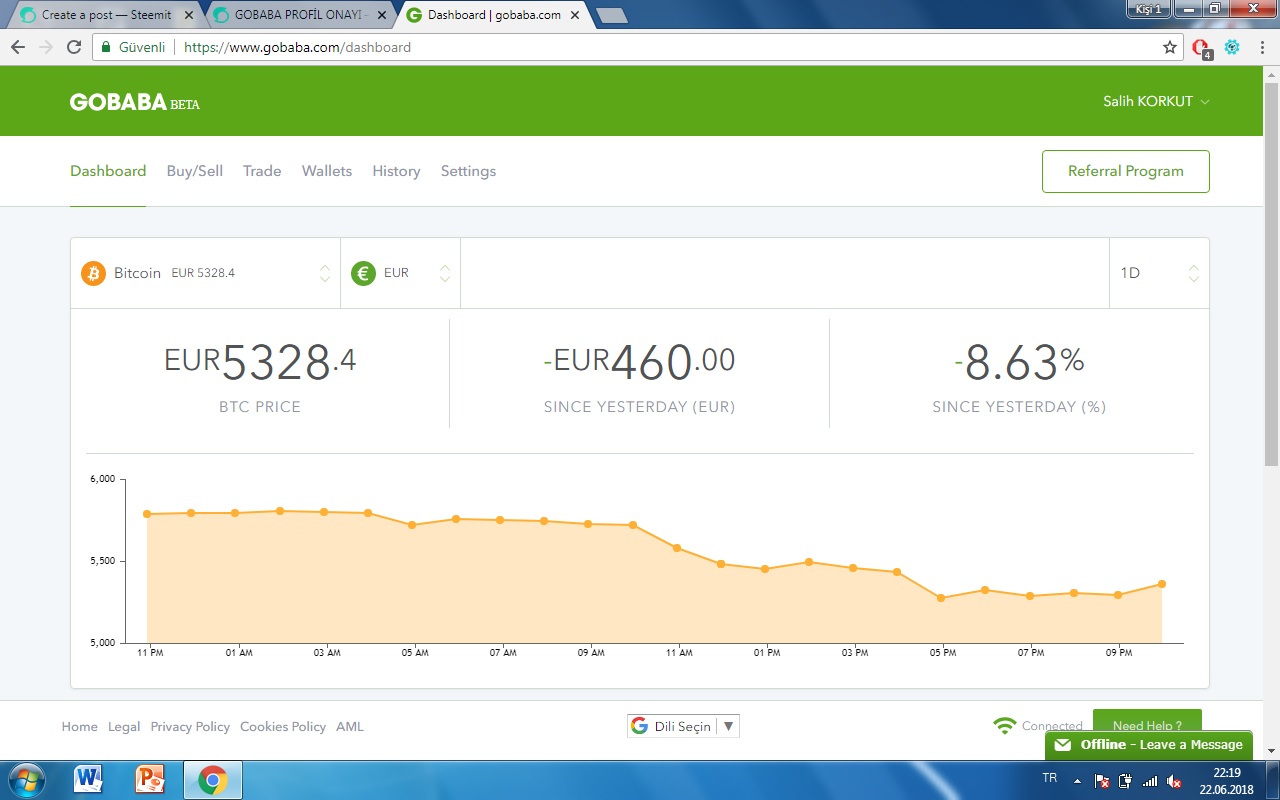Click the address bar URL field
Viewport: 1280px width, 800px height.
(x=640, y=47)
